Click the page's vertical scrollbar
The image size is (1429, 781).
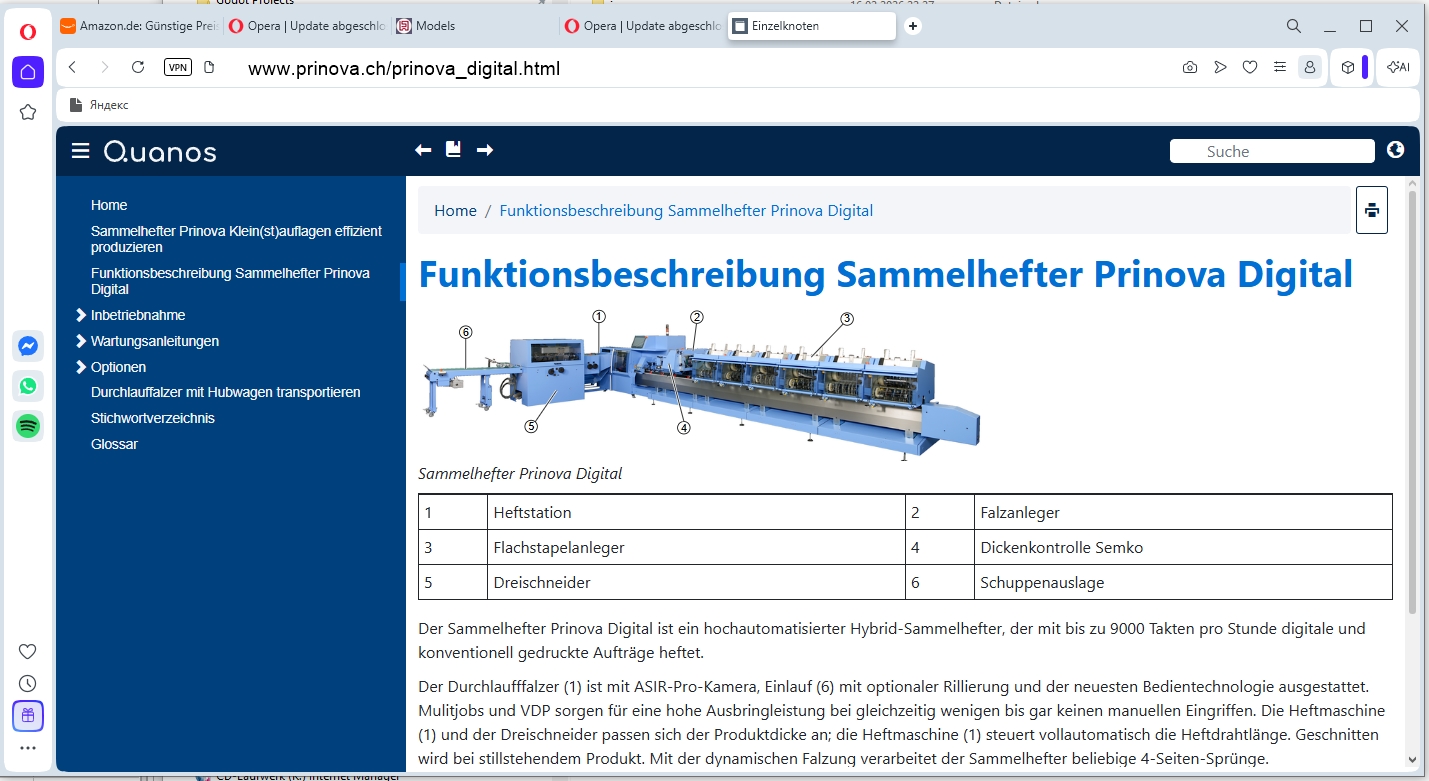pos(1412,400)
